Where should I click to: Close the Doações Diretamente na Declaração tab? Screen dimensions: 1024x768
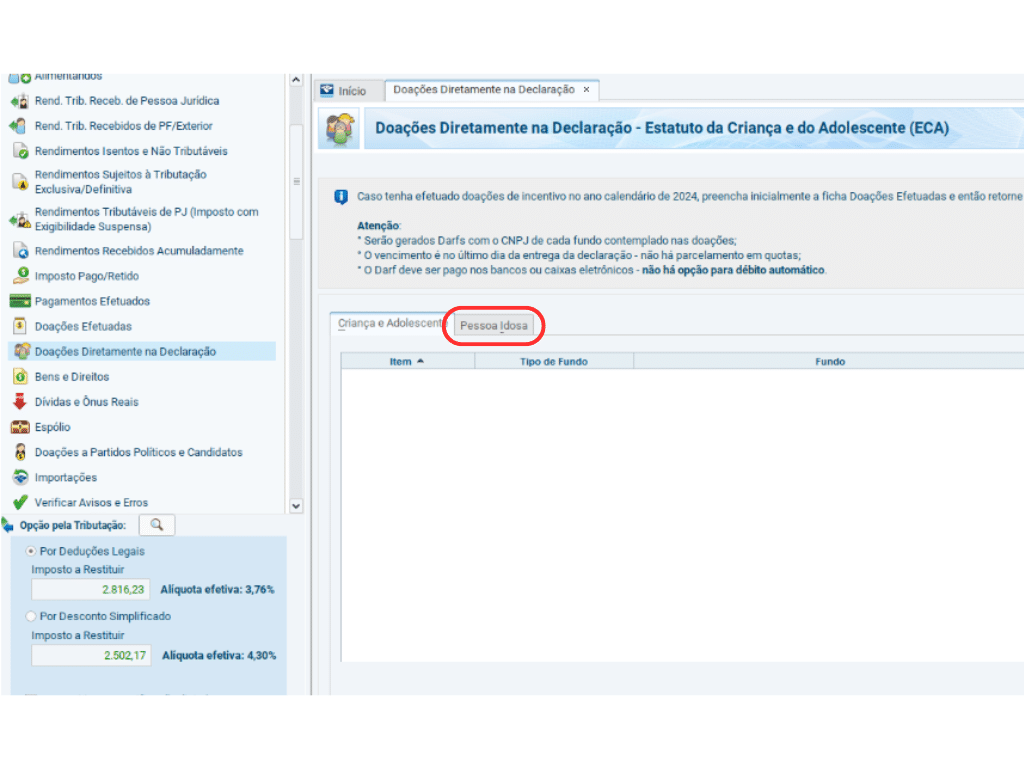pos(587,90)
